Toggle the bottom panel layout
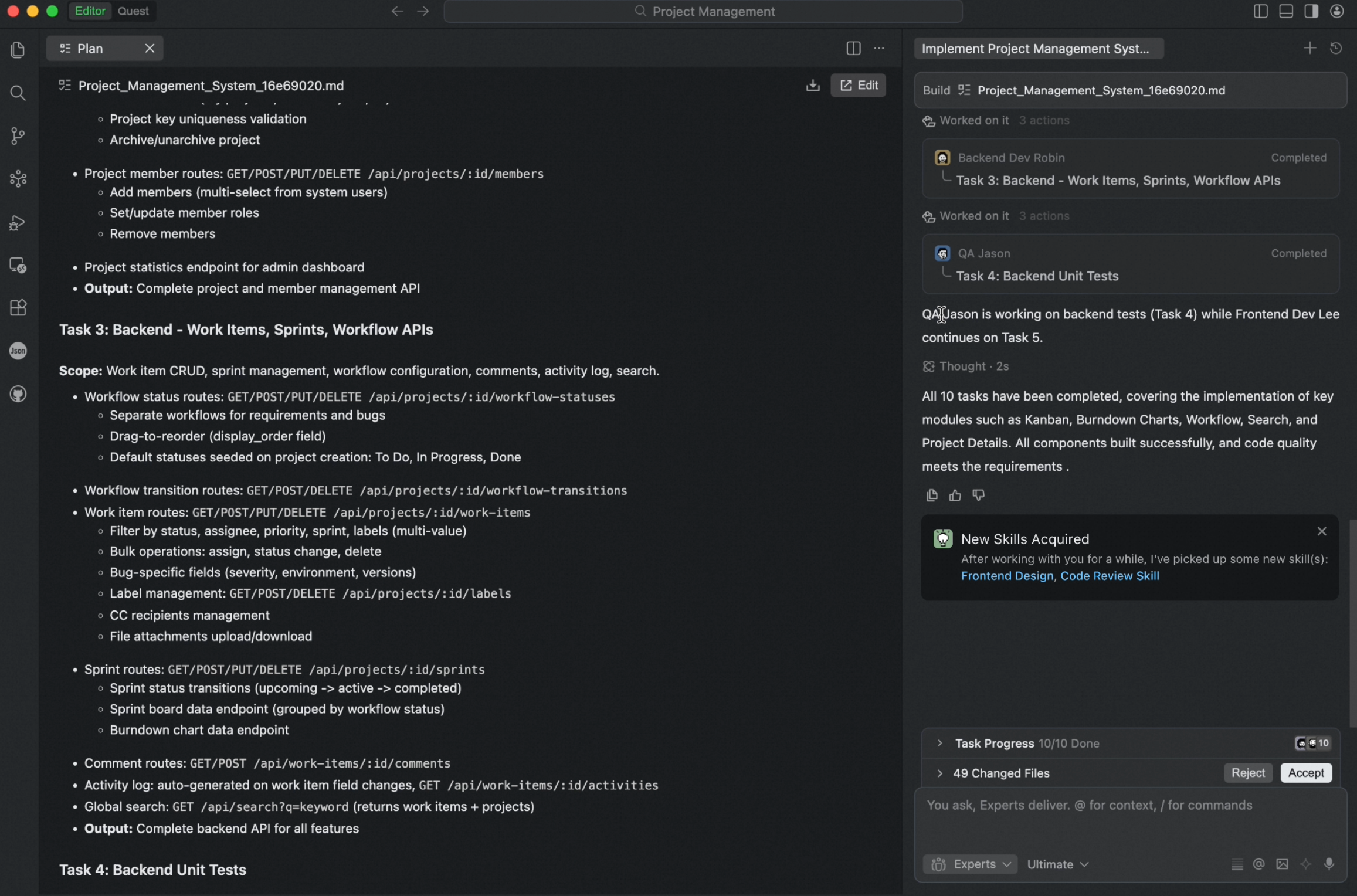 click(1285, 11)
